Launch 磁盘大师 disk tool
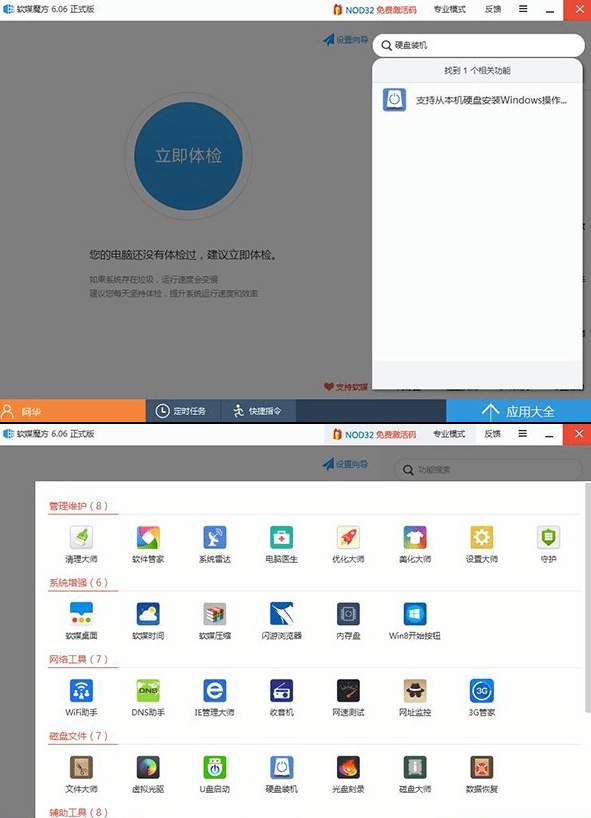This screenshot has height=818, width=591. [415, 774]
